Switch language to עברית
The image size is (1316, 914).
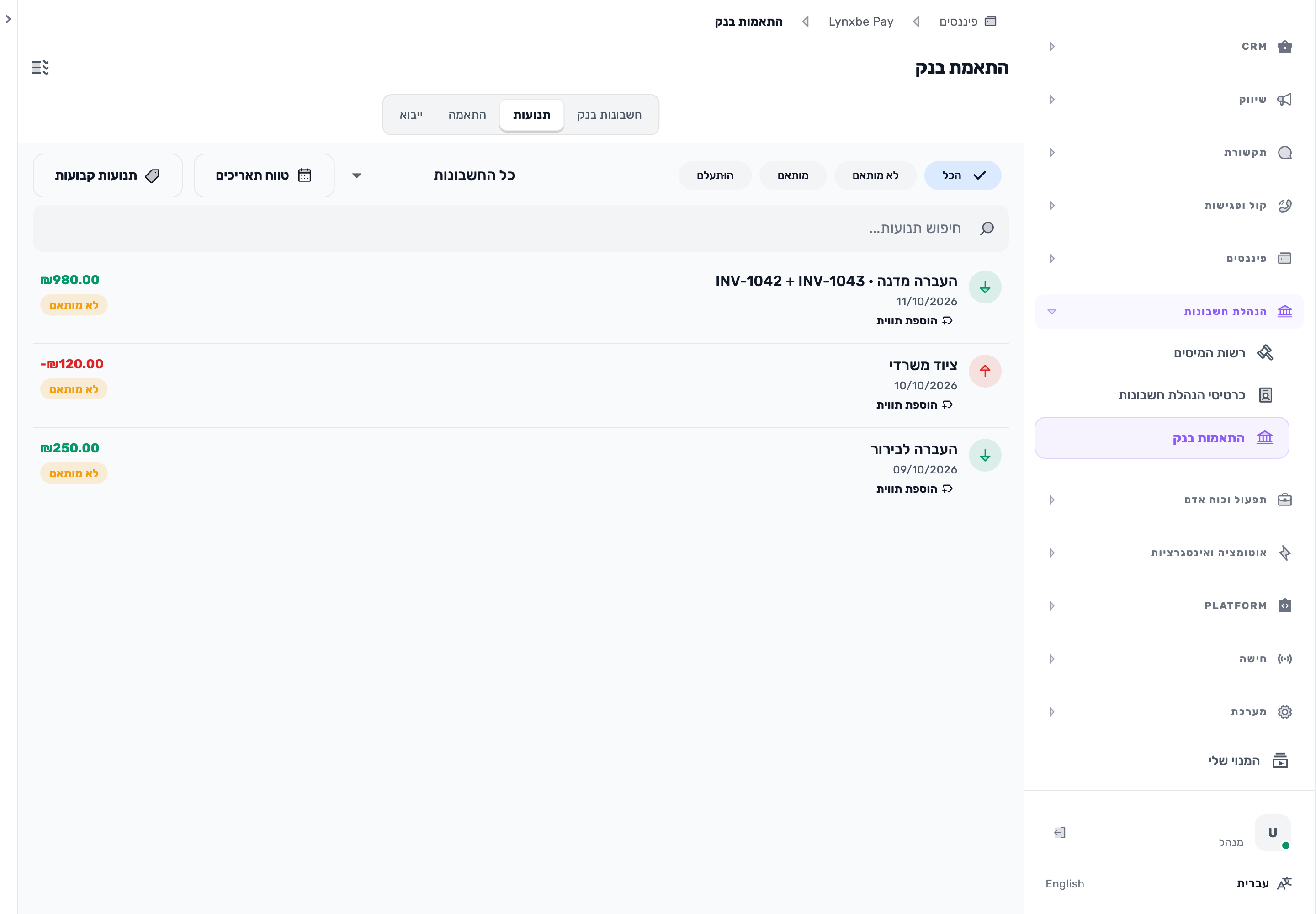(1253, 884)
